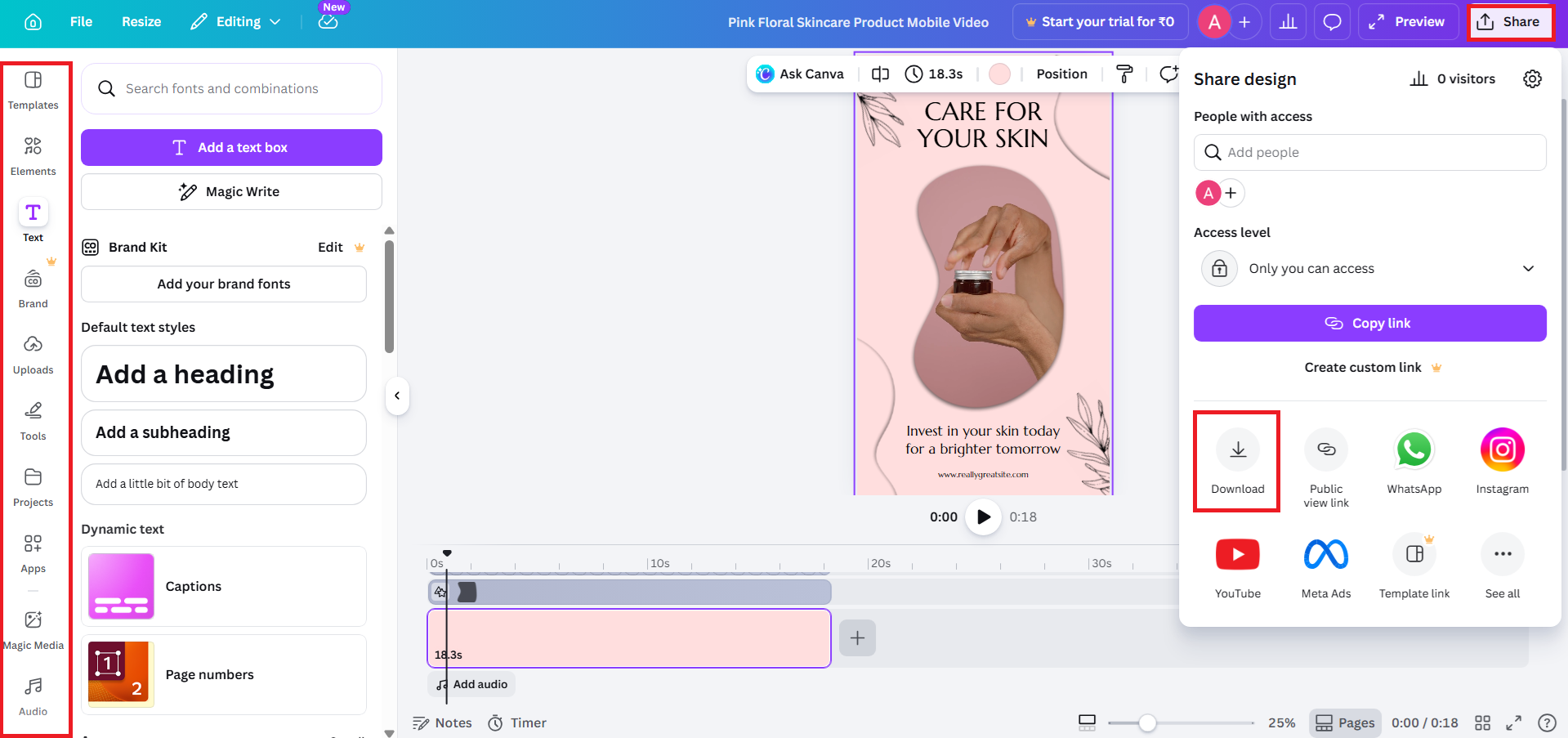Screen dimensions: 1568x738
Task: Choose Download in share panel
Action: (1238, 461)
